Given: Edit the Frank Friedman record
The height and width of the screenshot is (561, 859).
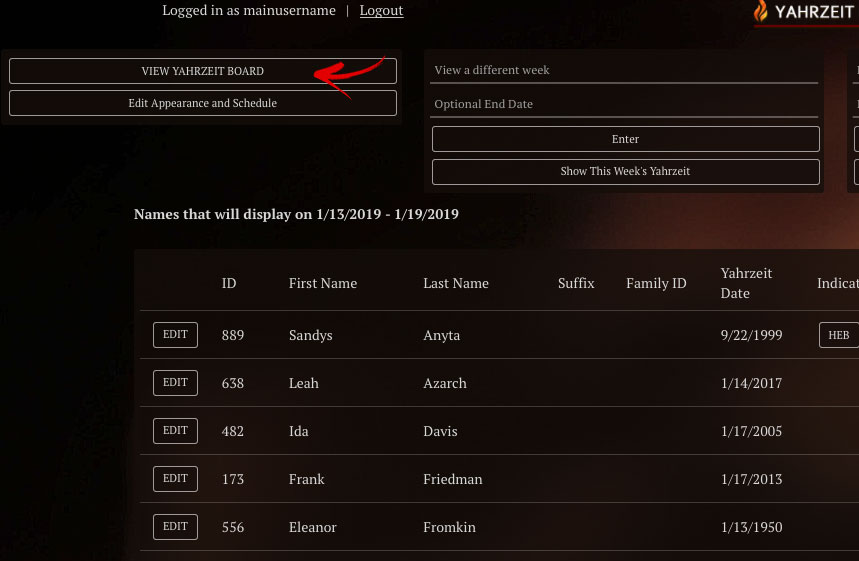Looking at the screenshot, I should pos(175,479).
